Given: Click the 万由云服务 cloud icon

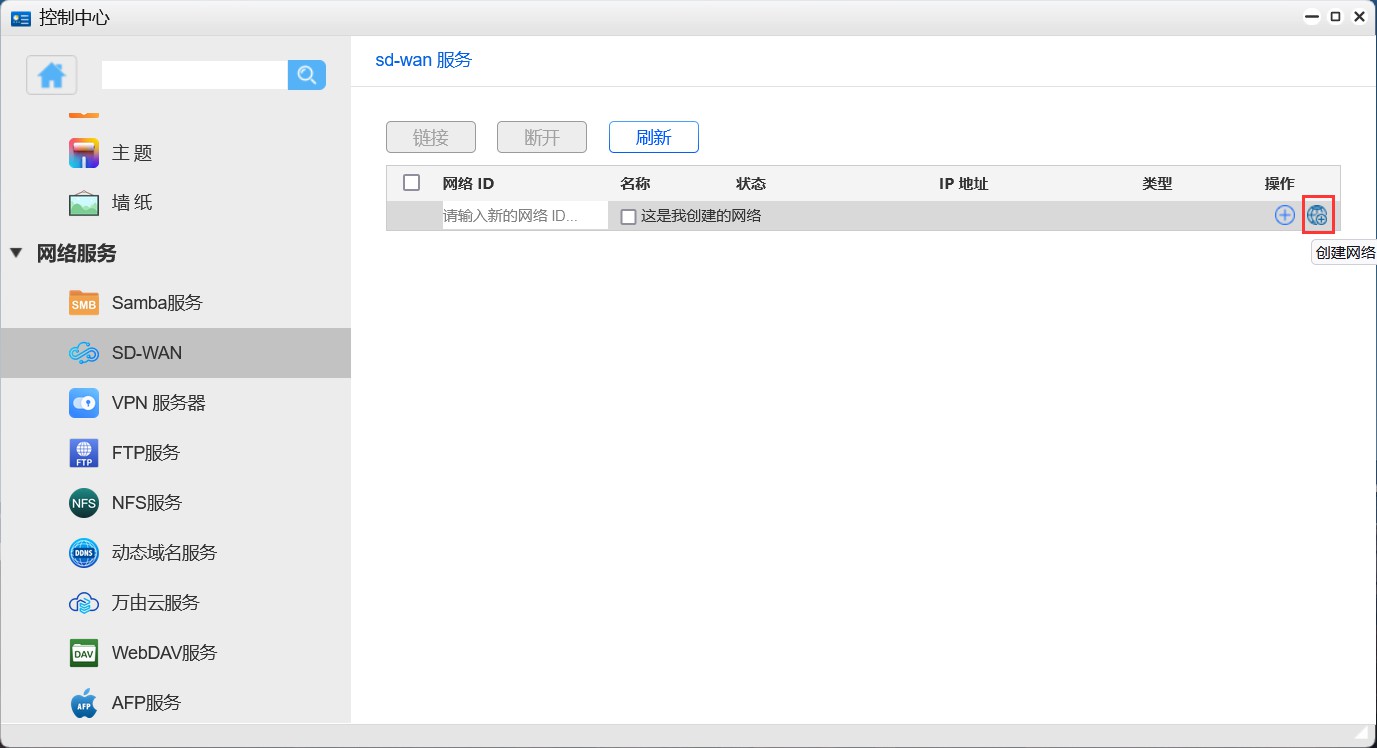Looking at the screenshot, I should coord(83,602).
